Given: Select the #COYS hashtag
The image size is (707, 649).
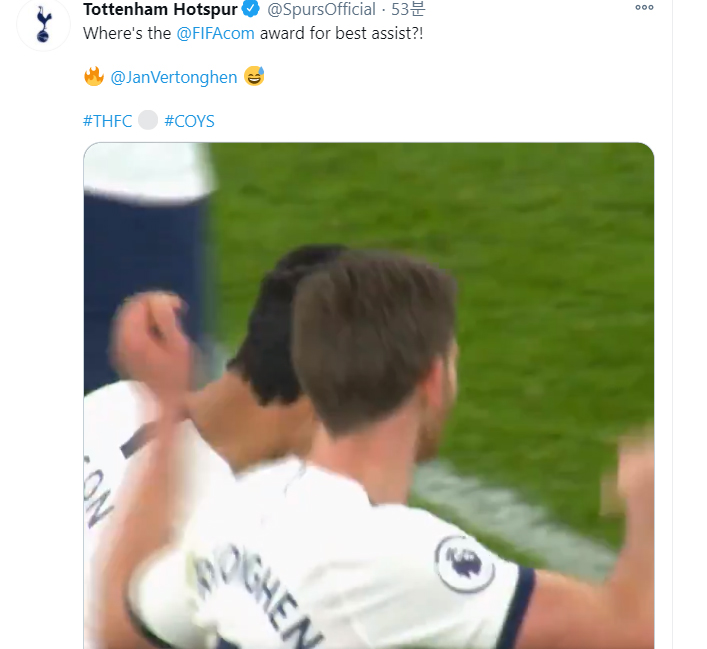Looking at the screenshot, I should point(189,121).
